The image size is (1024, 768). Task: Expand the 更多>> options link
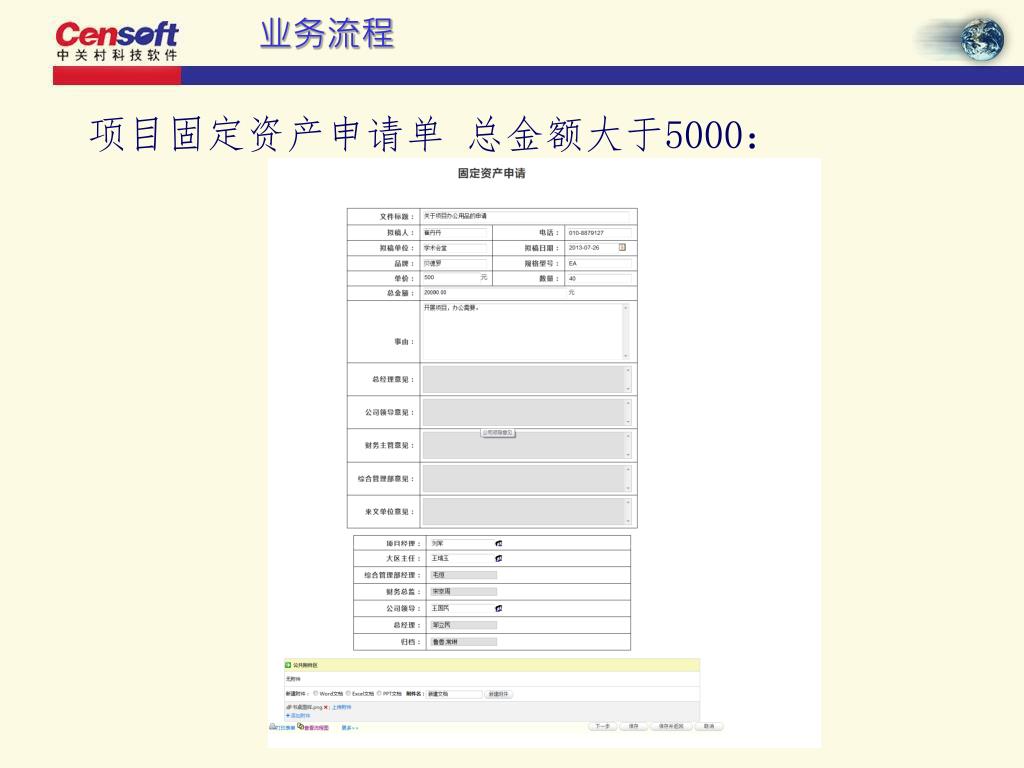tap(350, 728)
